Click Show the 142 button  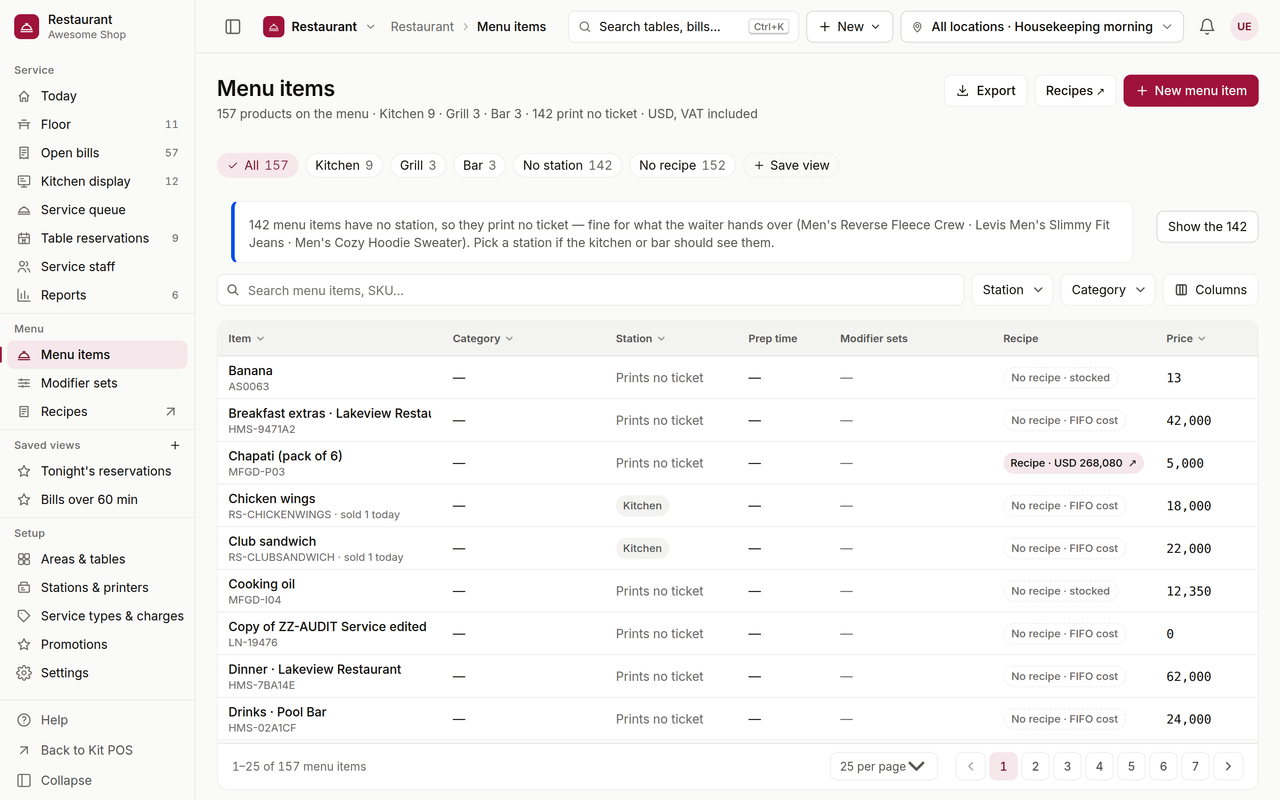[x=1207, y=227]
